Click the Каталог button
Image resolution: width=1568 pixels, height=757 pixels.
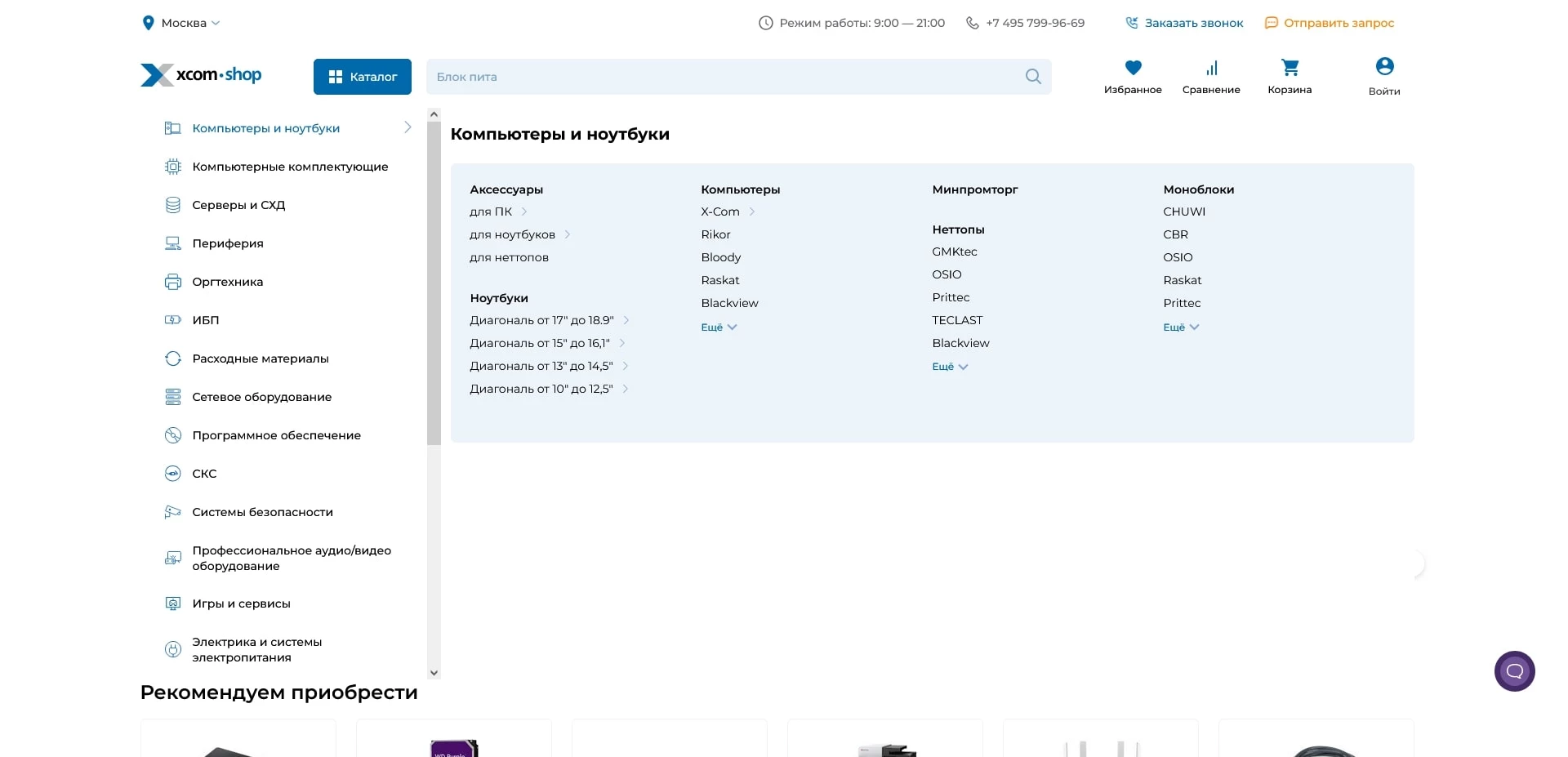click(362, 77)
